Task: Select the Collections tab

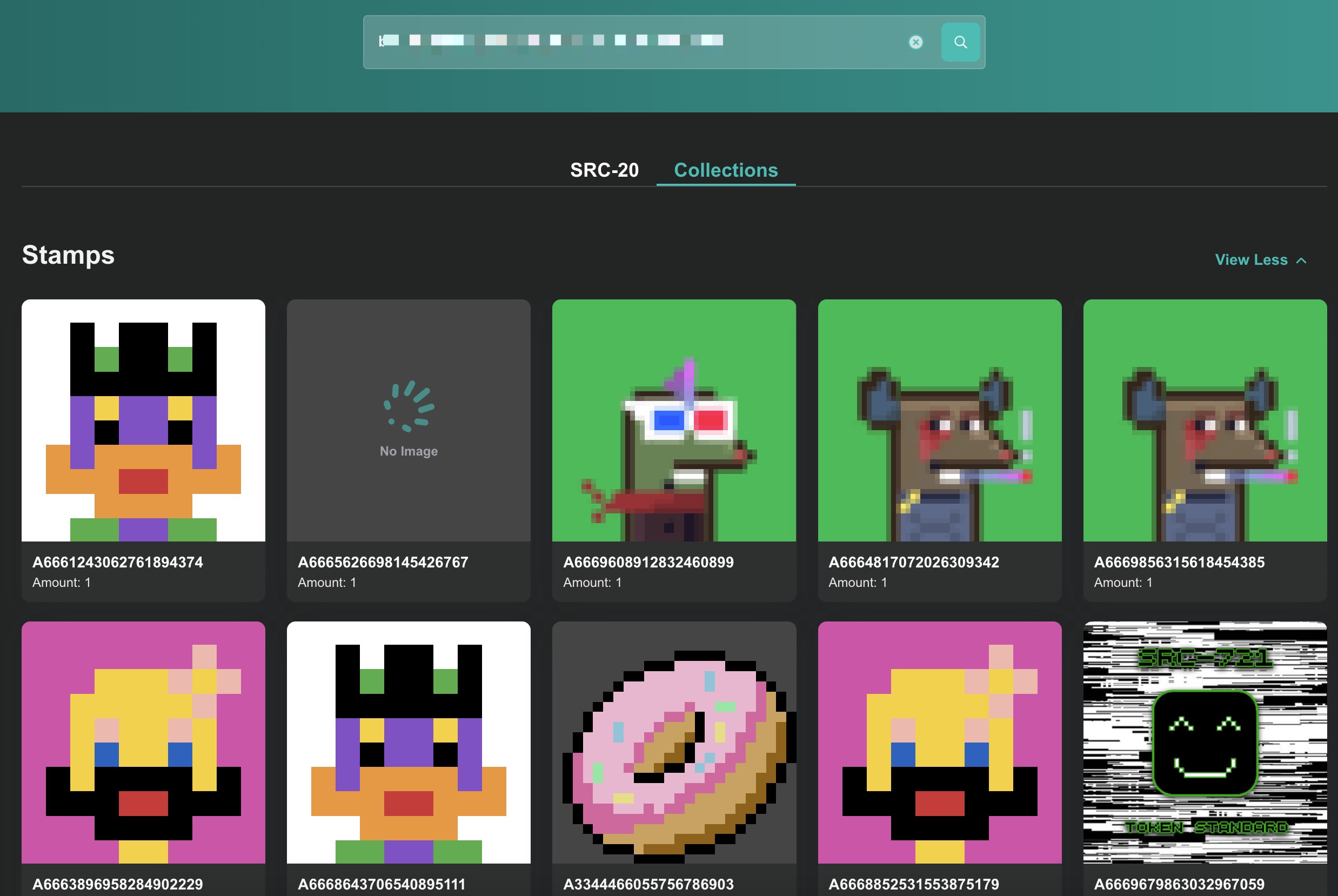Action: pos(726,170)
